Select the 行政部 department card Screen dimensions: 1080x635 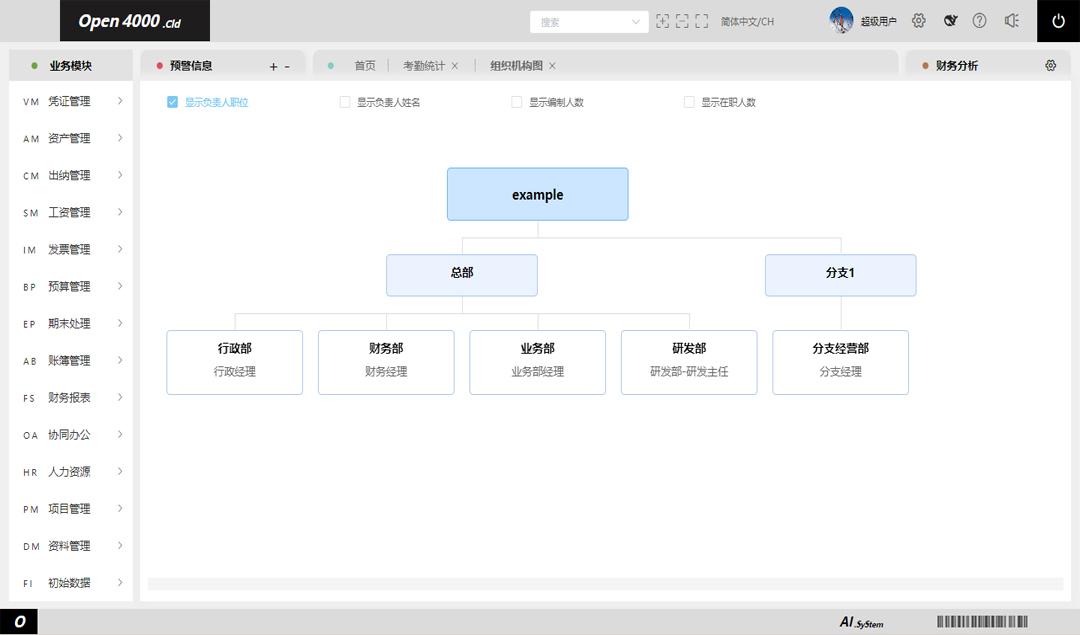[x=234, y=362]
